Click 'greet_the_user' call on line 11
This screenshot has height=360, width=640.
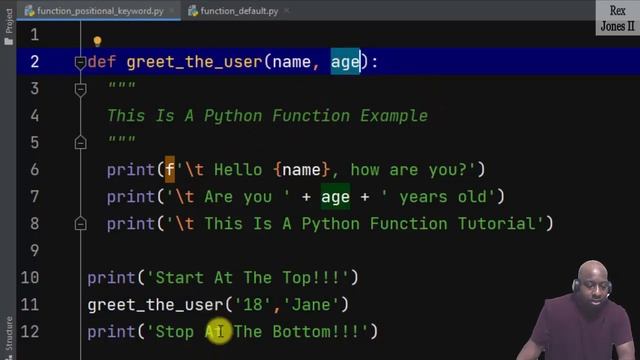(x=155, y=304)
